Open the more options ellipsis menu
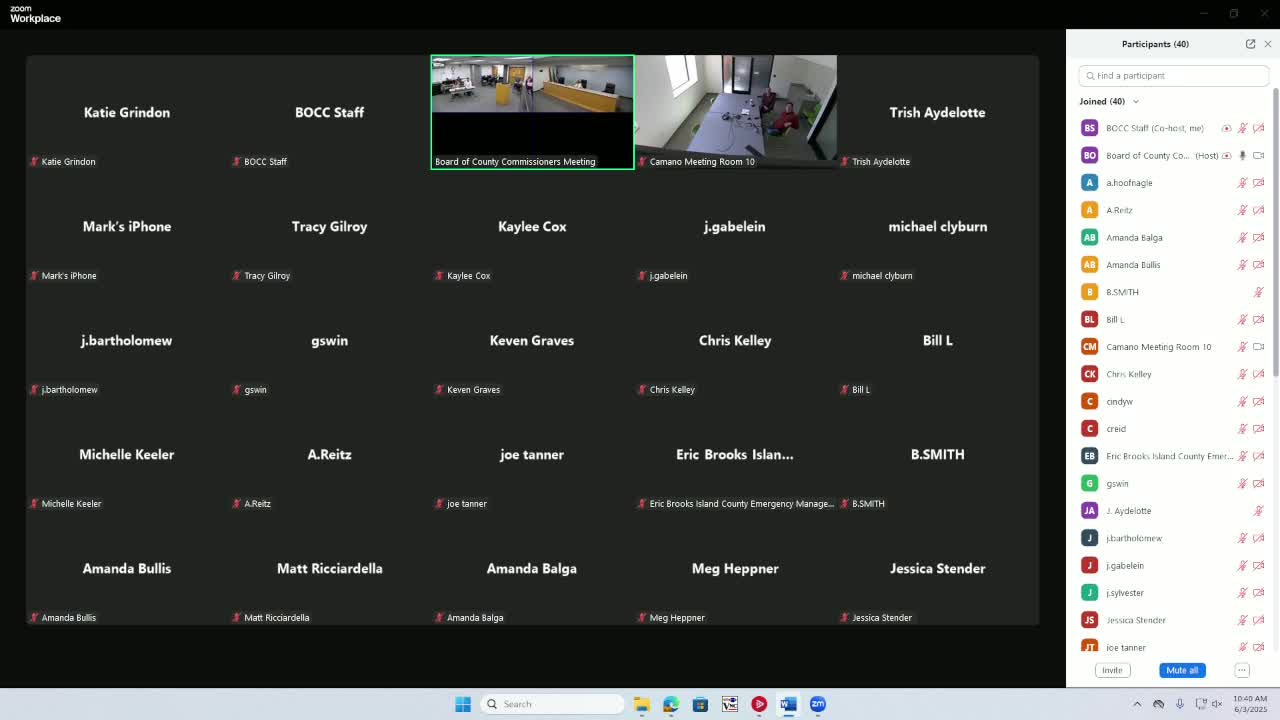 tap(1242, 670)
